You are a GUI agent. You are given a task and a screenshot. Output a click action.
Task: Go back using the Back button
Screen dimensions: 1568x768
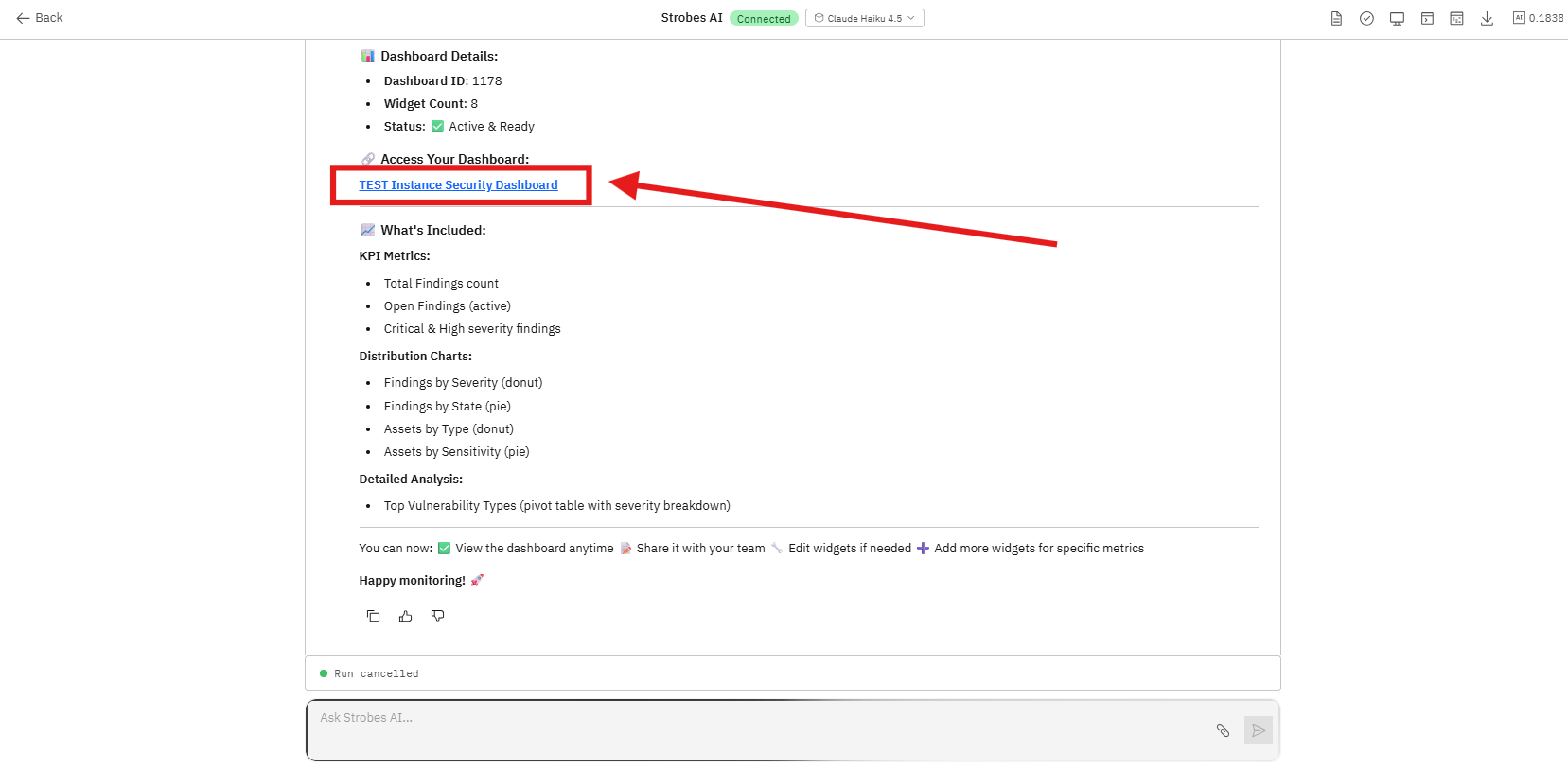40,18
